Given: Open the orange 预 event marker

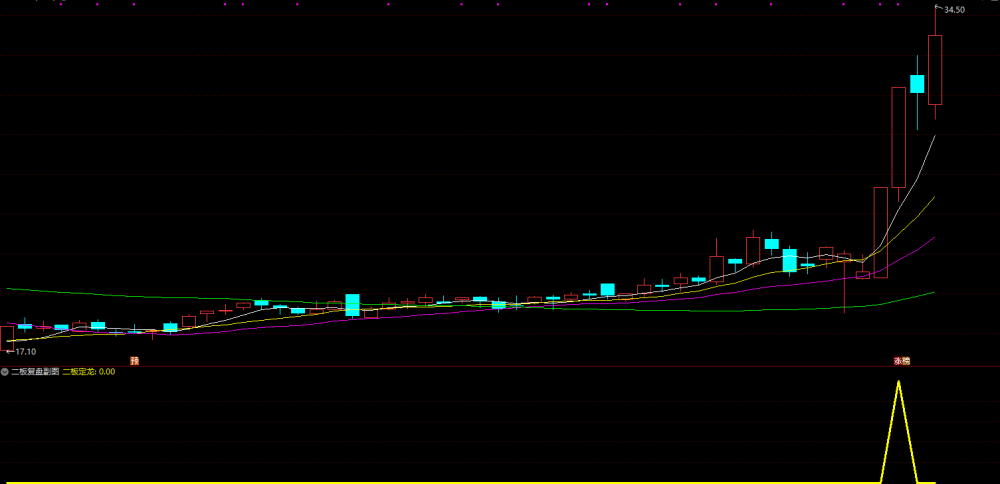Looking at the screenshot, I should click(x=135, y=361).
